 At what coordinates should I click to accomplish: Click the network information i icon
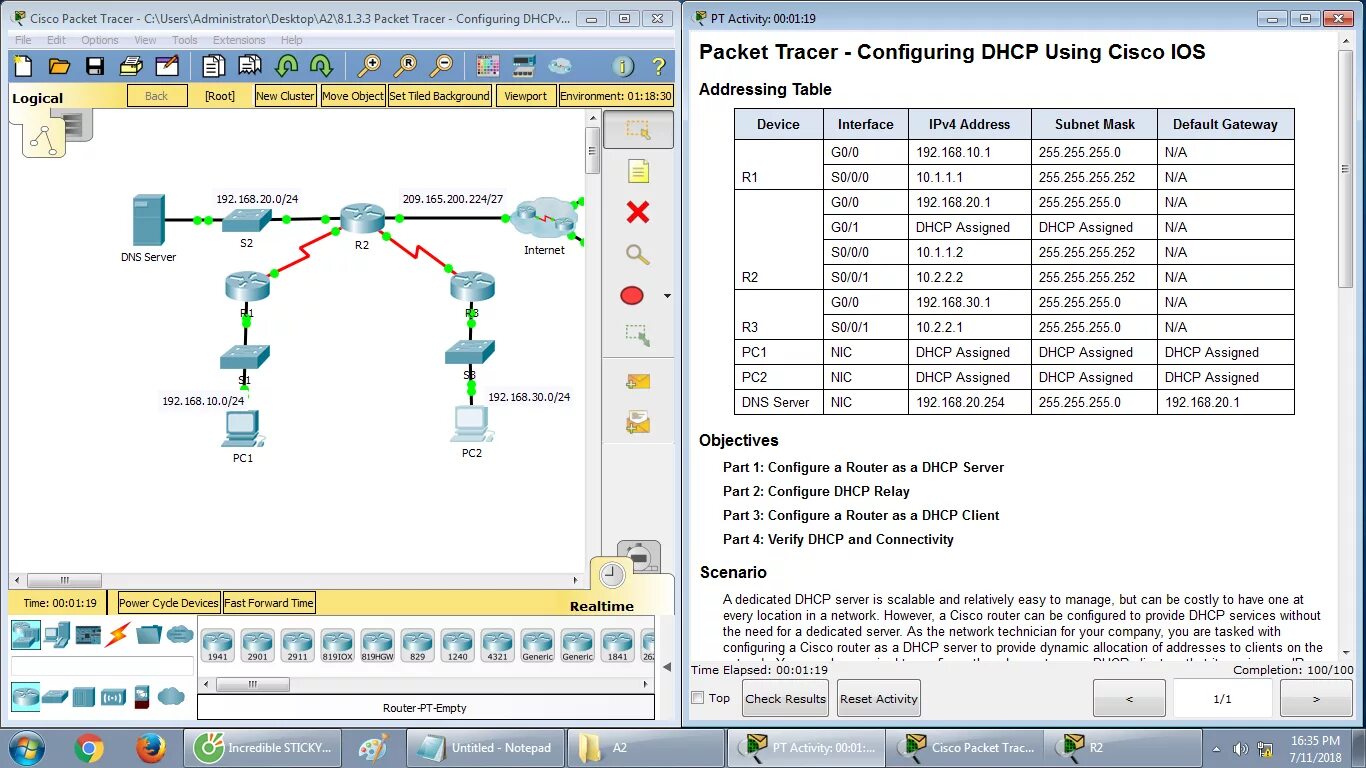tap(623, 67)
